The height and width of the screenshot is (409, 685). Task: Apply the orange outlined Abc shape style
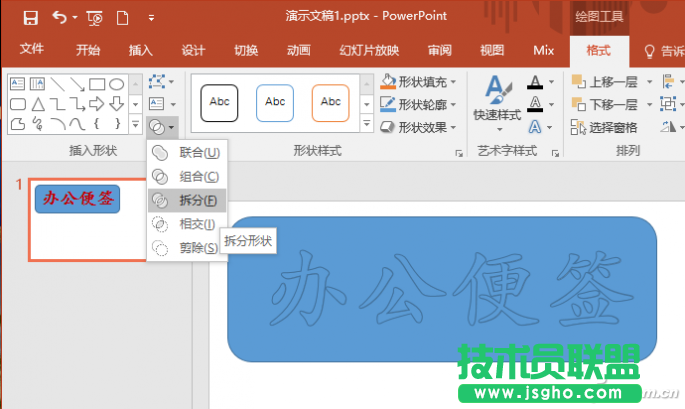click(x=331, y=101)
